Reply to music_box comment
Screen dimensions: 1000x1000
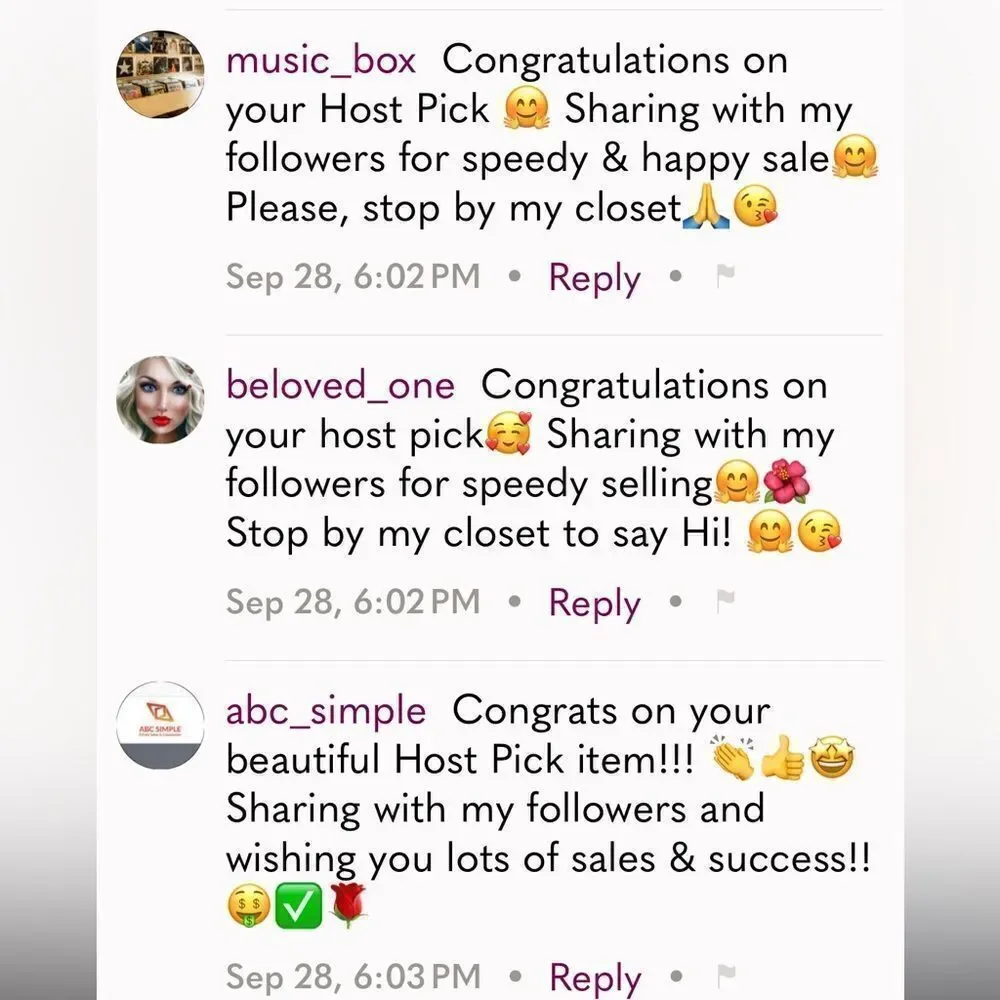click(x=594, y=278)
